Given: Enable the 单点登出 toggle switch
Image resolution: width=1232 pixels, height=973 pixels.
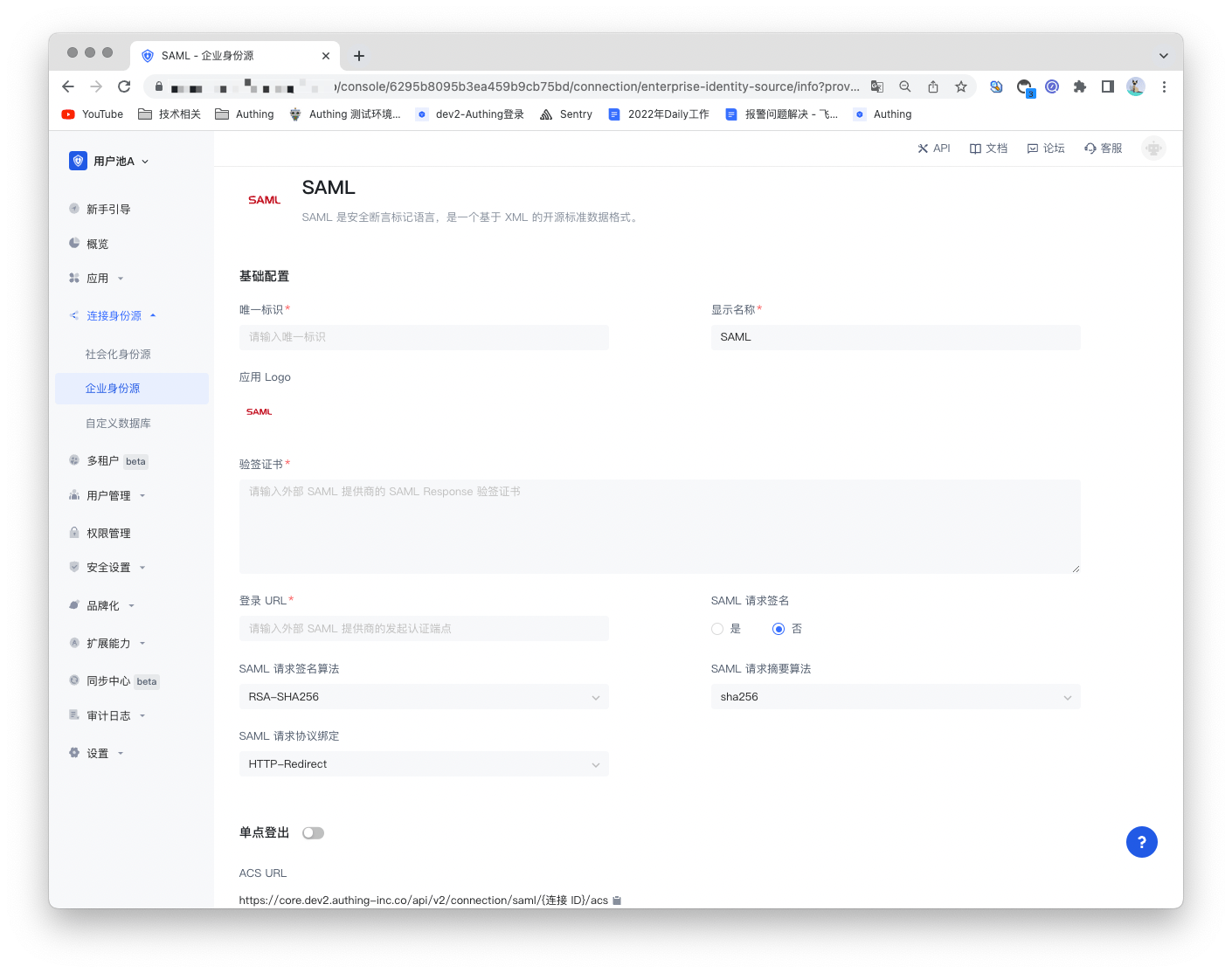Looking at the screenshot, I should (313, 833).
